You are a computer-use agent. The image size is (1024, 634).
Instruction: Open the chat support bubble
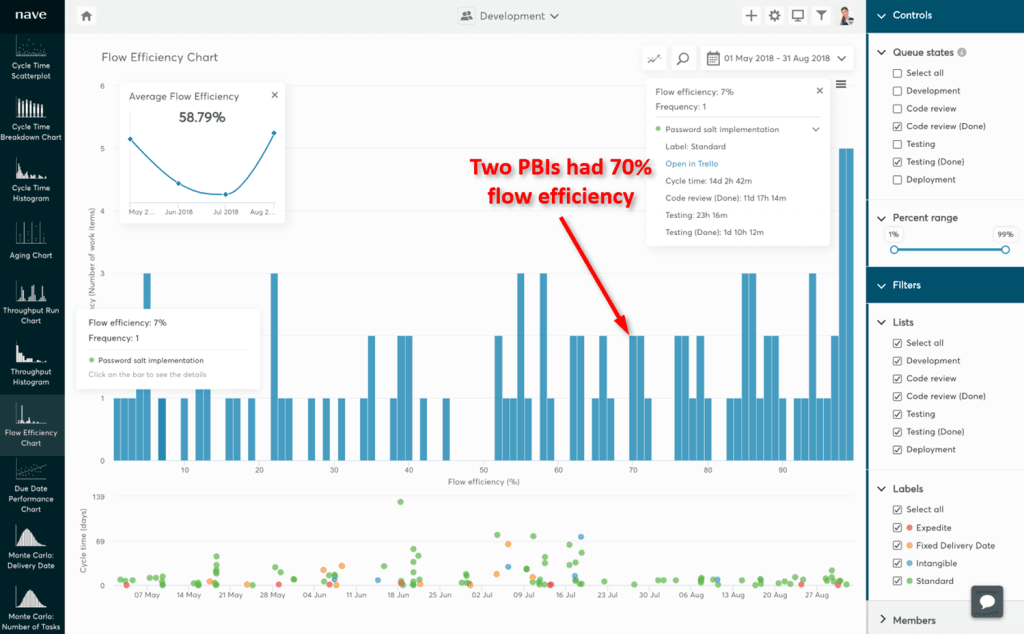pos(986,602)
